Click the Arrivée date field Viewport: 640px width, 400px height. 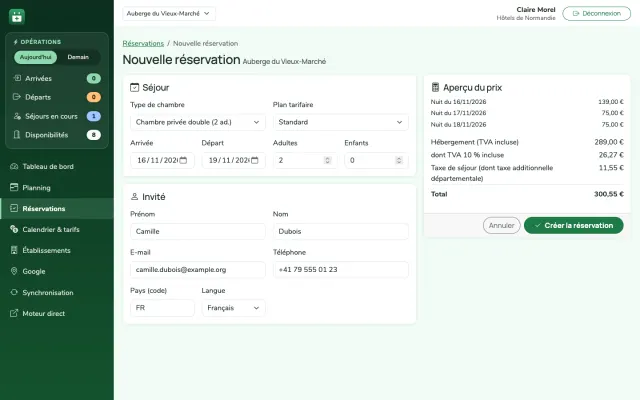click(x=162, y=160)
